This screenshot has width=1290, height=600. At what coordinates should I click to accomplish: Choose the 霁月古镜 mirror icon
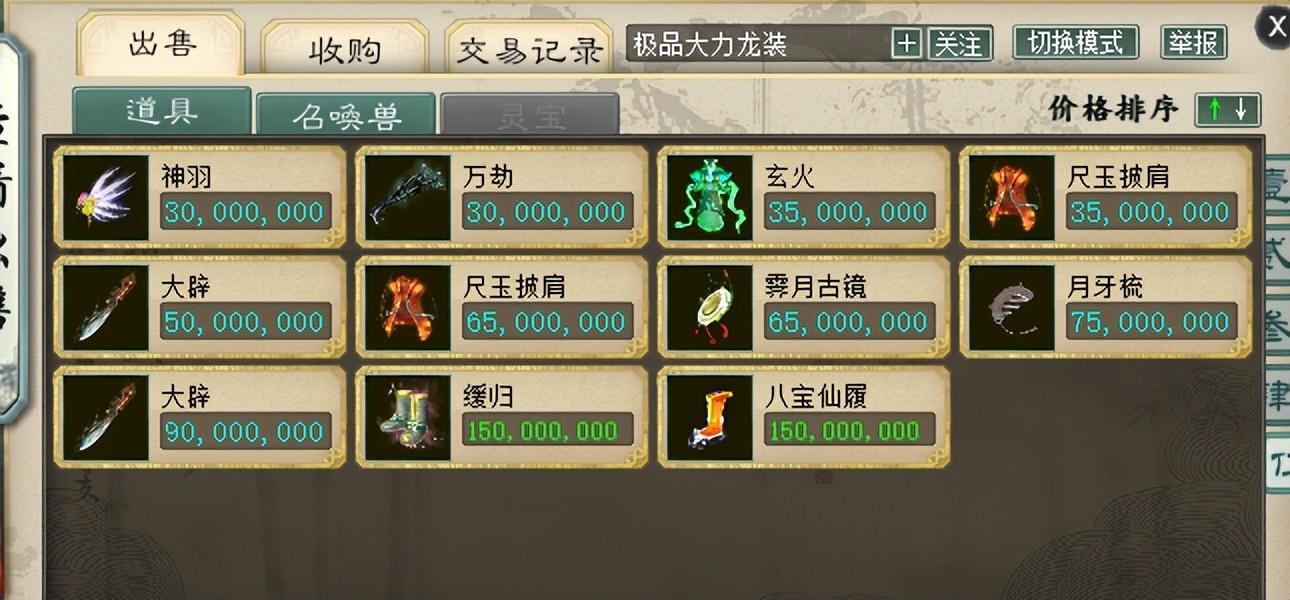[x=710, y=308]
